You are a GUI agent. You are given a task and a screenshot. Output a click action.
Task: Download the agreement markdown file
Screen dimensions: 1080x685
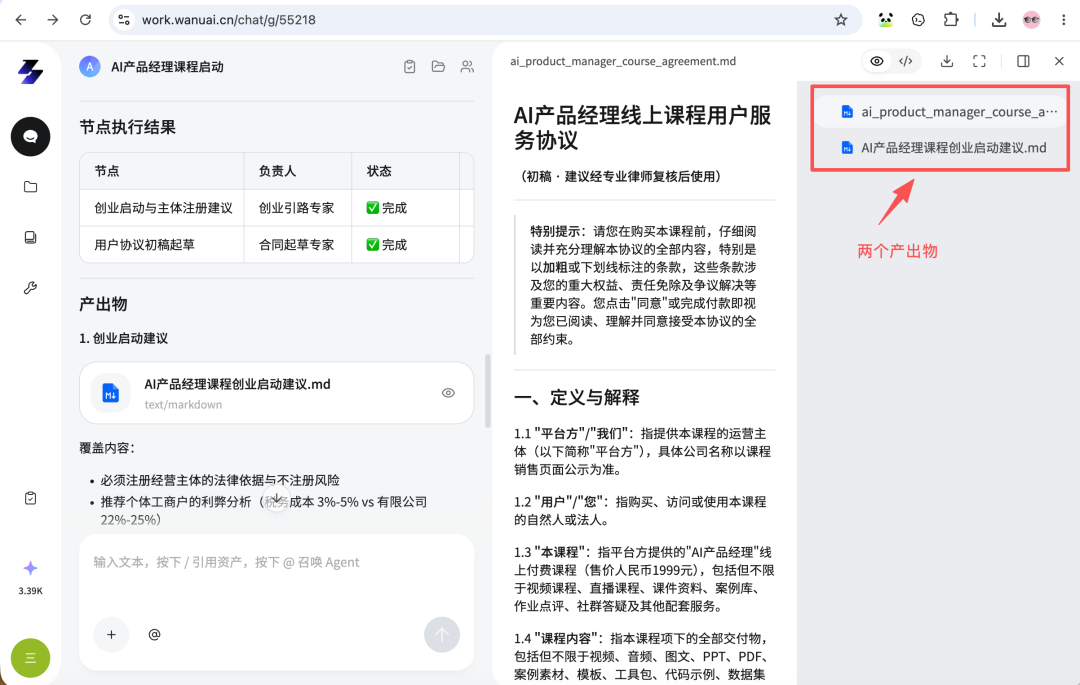[x=947, y=61]
